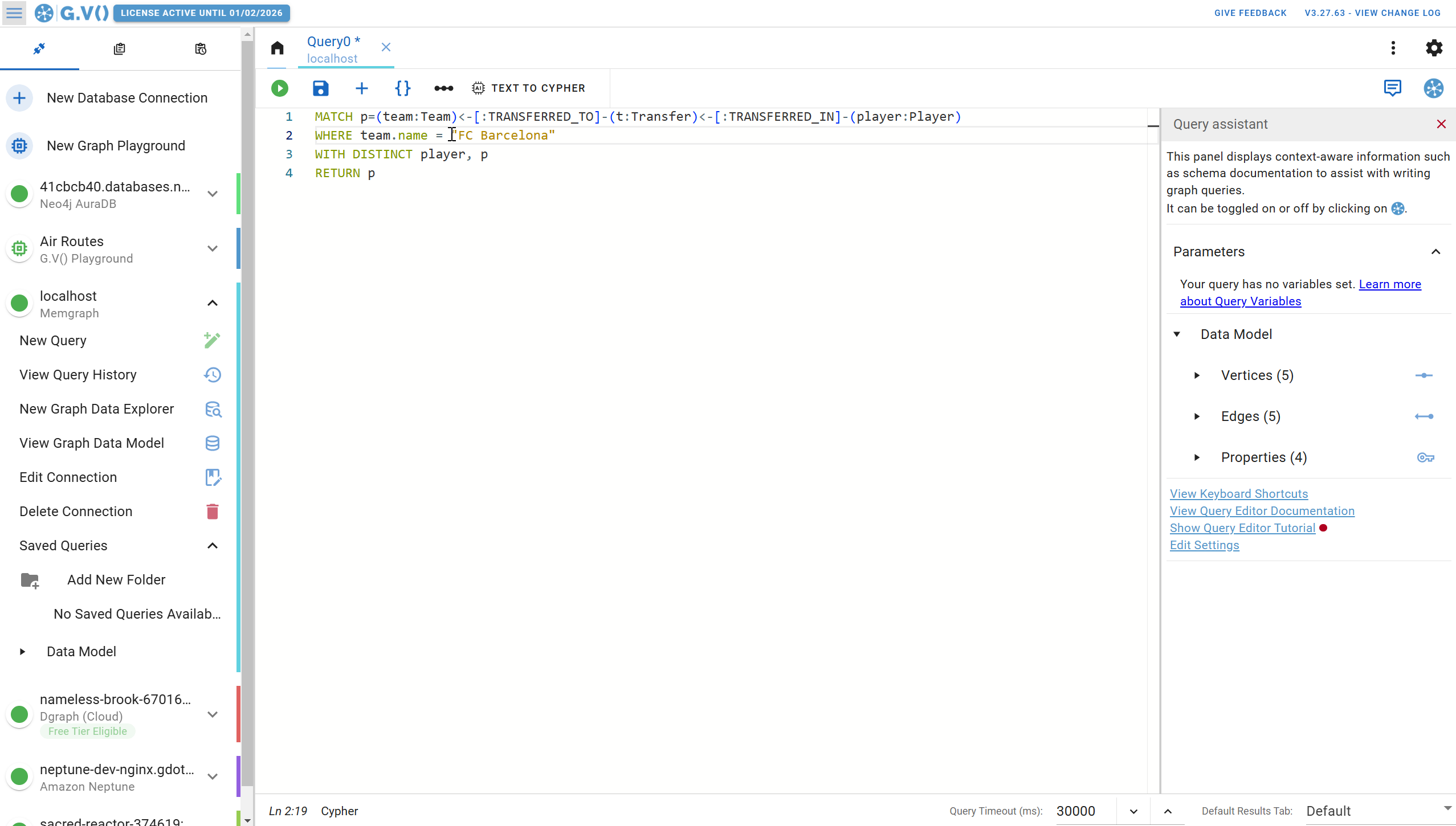Click Edit Connection
Screen dimensions: 1456x826
tap(120, 477)
